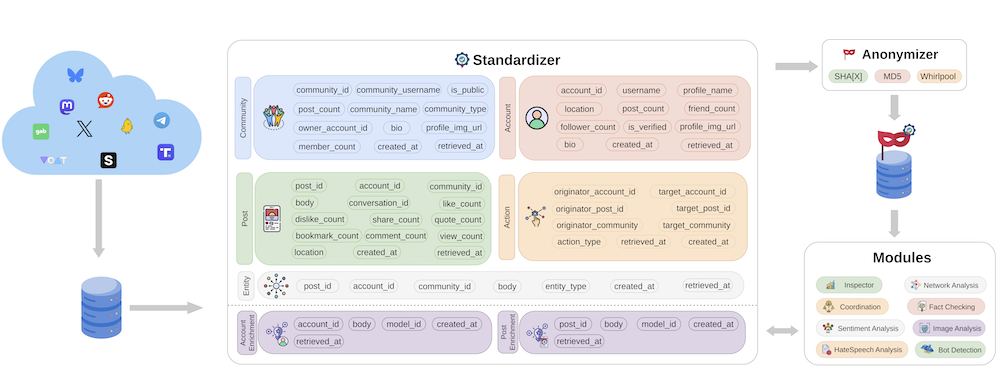Click the vertical Action section label

click(507, 217)
